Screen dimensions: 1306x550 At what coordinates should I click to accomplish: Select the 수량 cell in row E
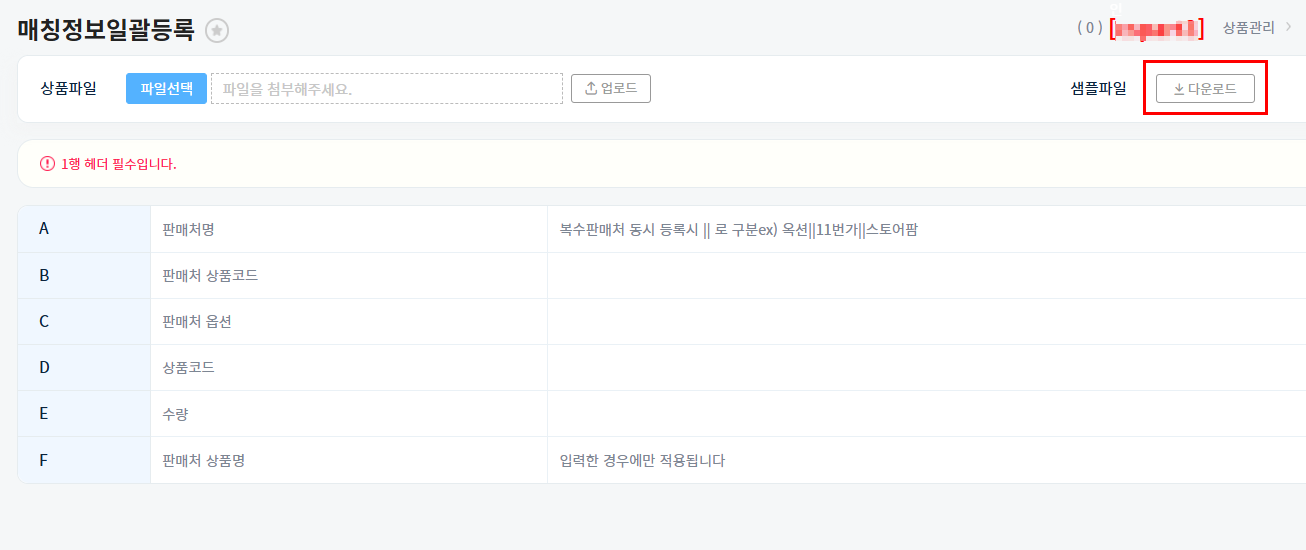pyautogui.click(x=175, y=413)
